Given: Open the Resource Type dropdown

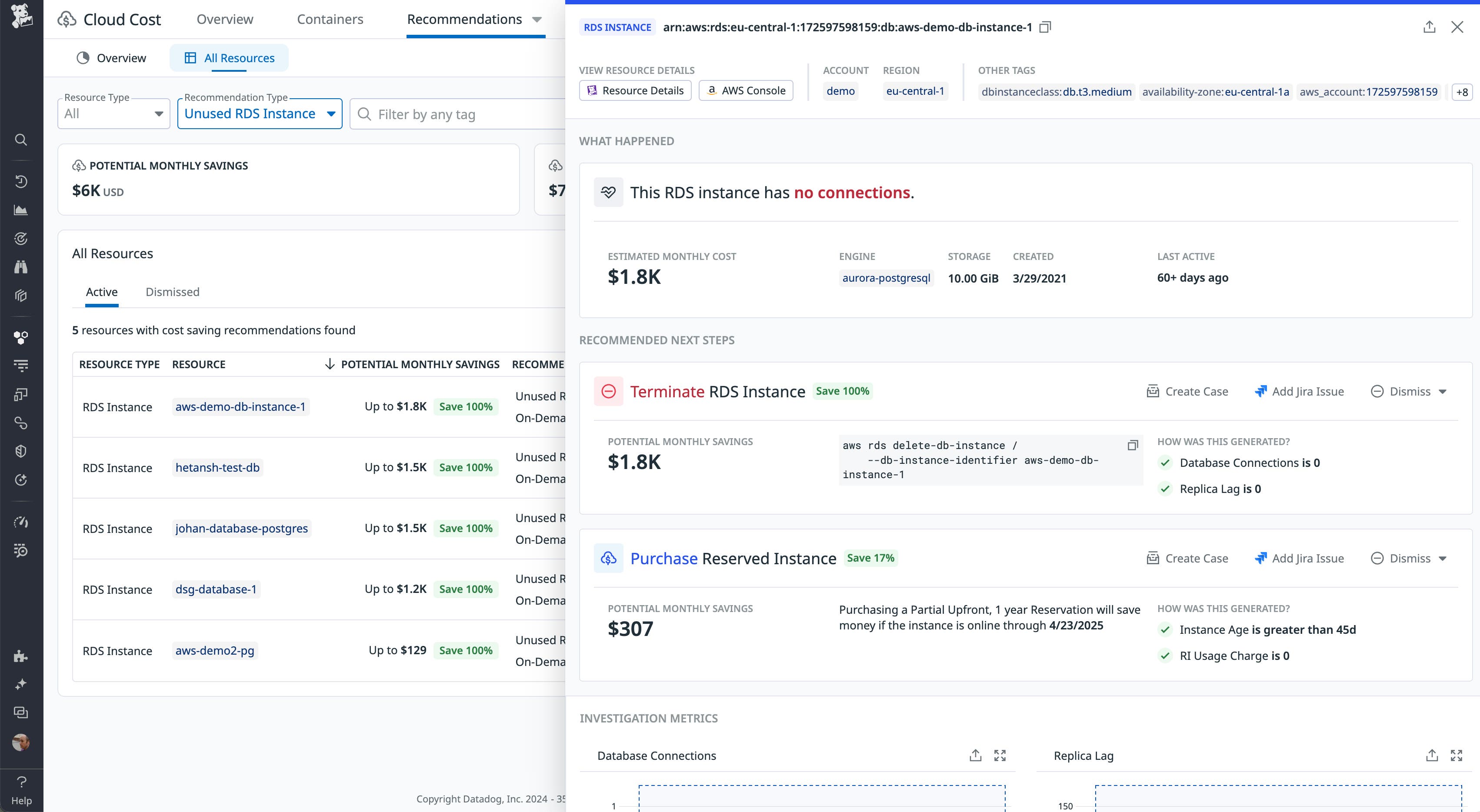Looking at the screenshot, I should [x=113, y=113].
